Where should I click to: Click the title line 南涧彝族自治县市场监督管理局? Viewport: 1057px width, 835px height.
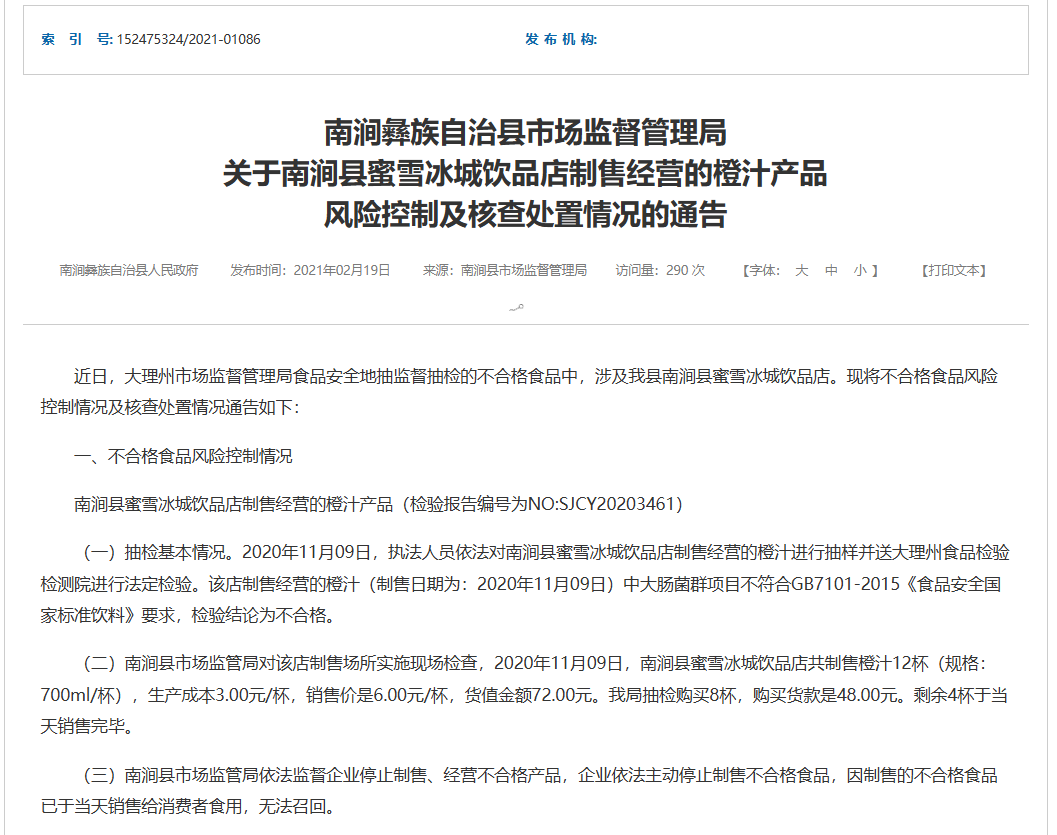pyautogui.click(x=526, y=132)
